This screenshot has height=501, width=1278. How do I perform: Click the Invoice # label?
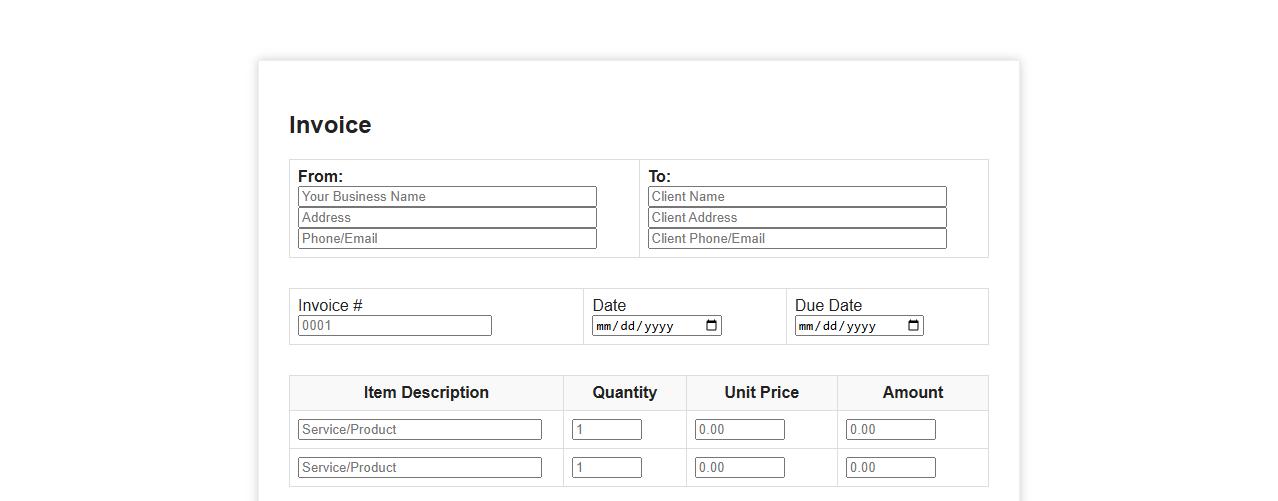(330, 305)
